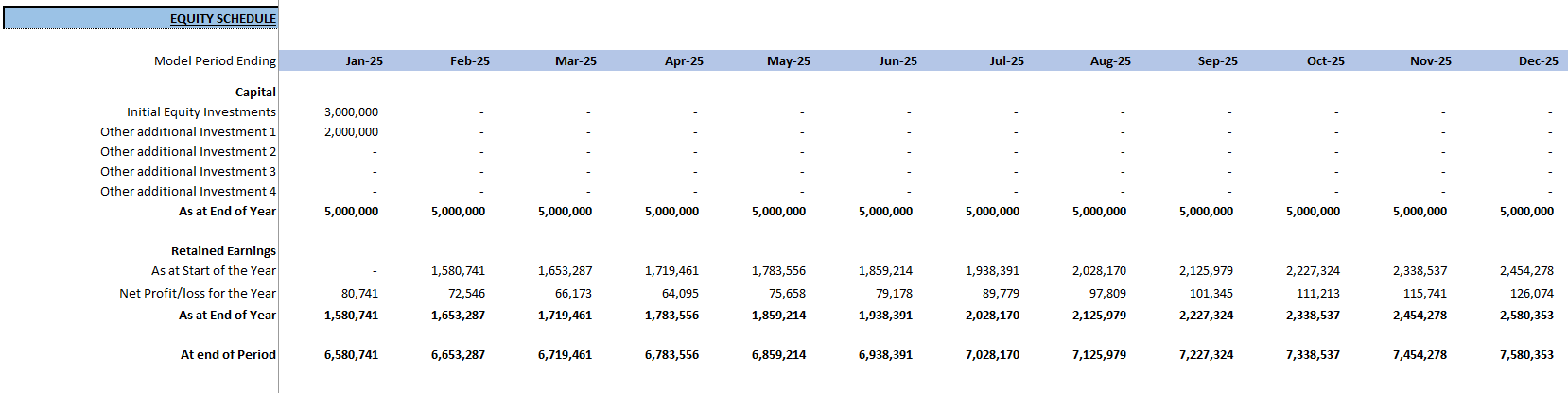Viewport: 1568px width, 393px height.
Task: Select the EQUITY SCHEDULE title cell
Action: coord(222,19)
